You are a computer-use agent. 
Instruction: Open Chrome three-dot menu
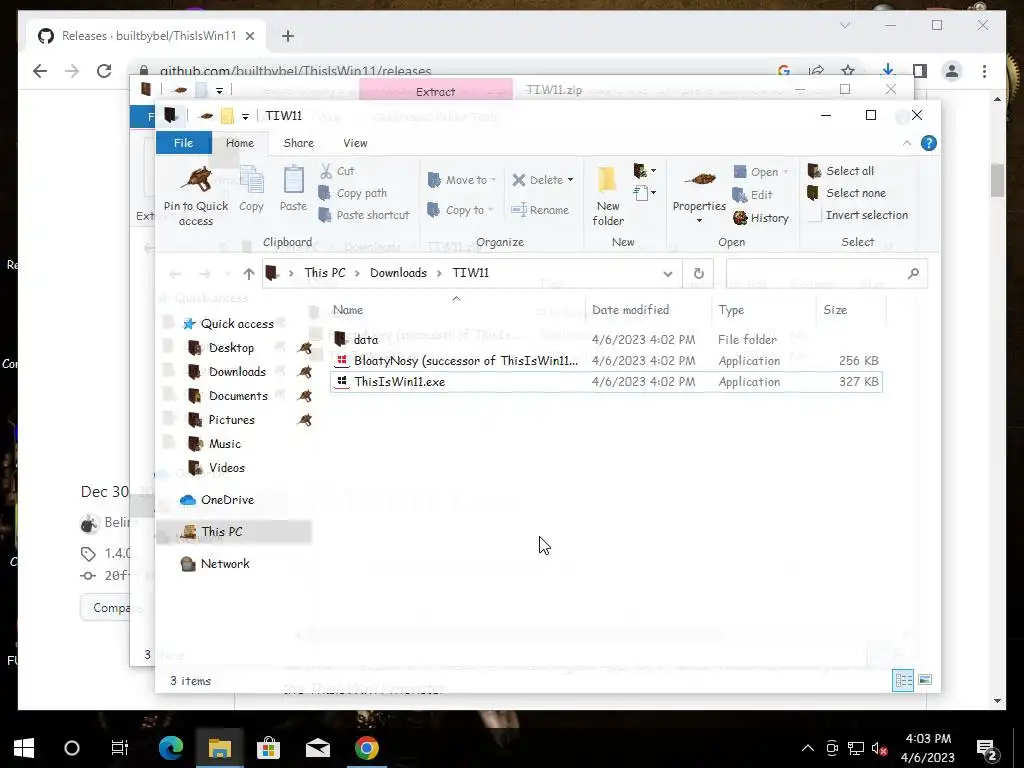tap(984, 71)
